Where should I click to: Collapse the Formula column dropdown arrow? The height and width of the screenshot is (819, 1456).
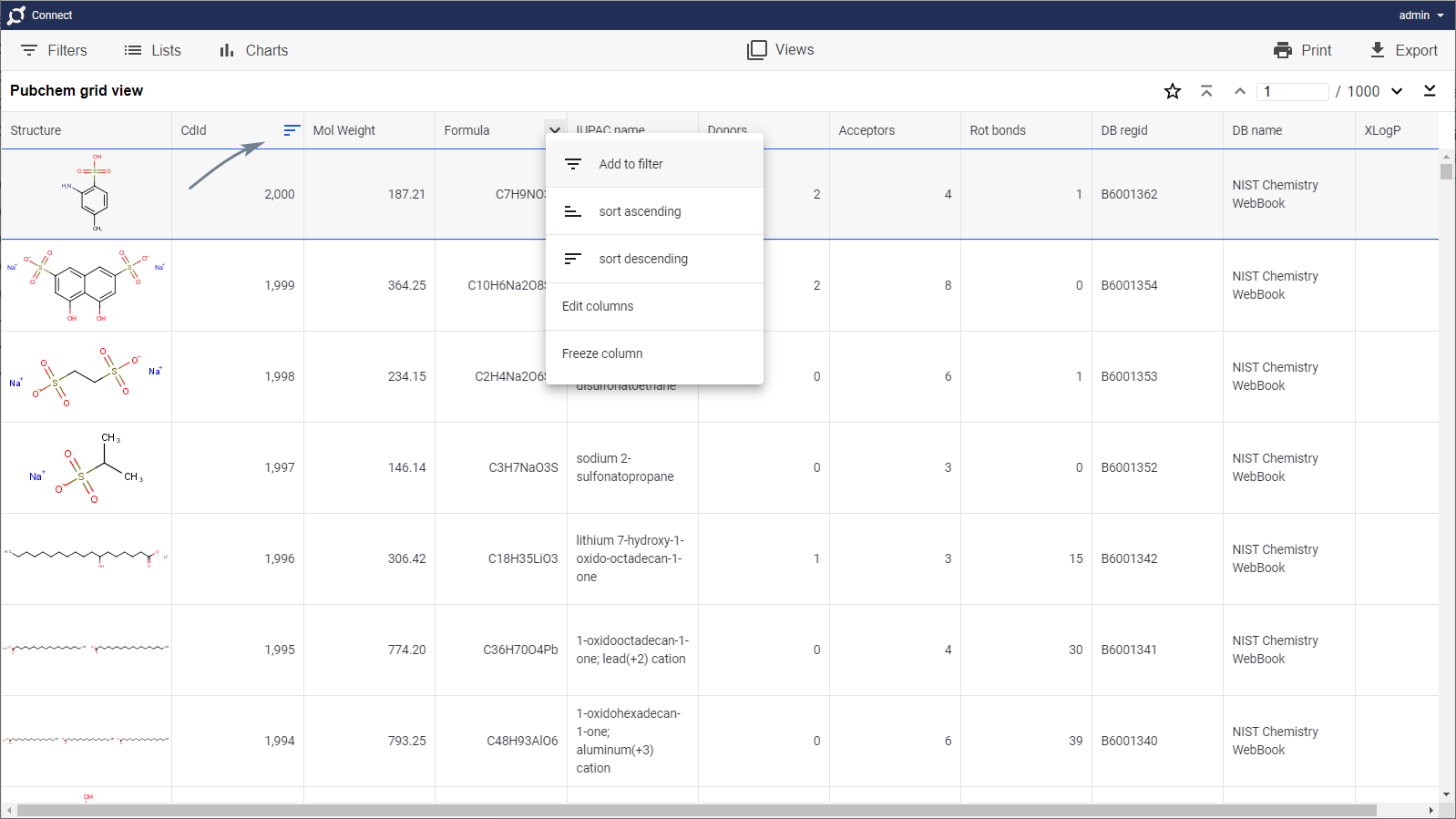555,130
